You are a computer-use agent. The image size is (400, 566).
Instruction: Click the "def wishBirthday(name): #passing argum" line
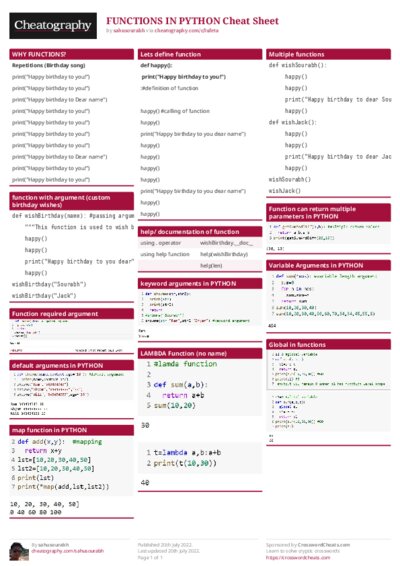point(73,215)
